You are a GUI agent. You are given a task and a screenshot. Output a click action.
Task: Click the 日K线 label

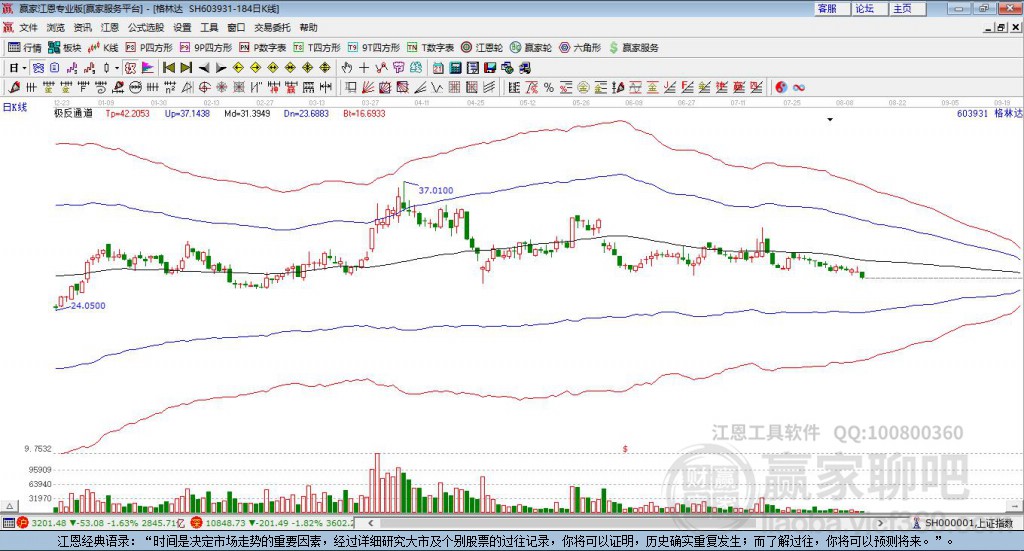click(x=15, y=107)
